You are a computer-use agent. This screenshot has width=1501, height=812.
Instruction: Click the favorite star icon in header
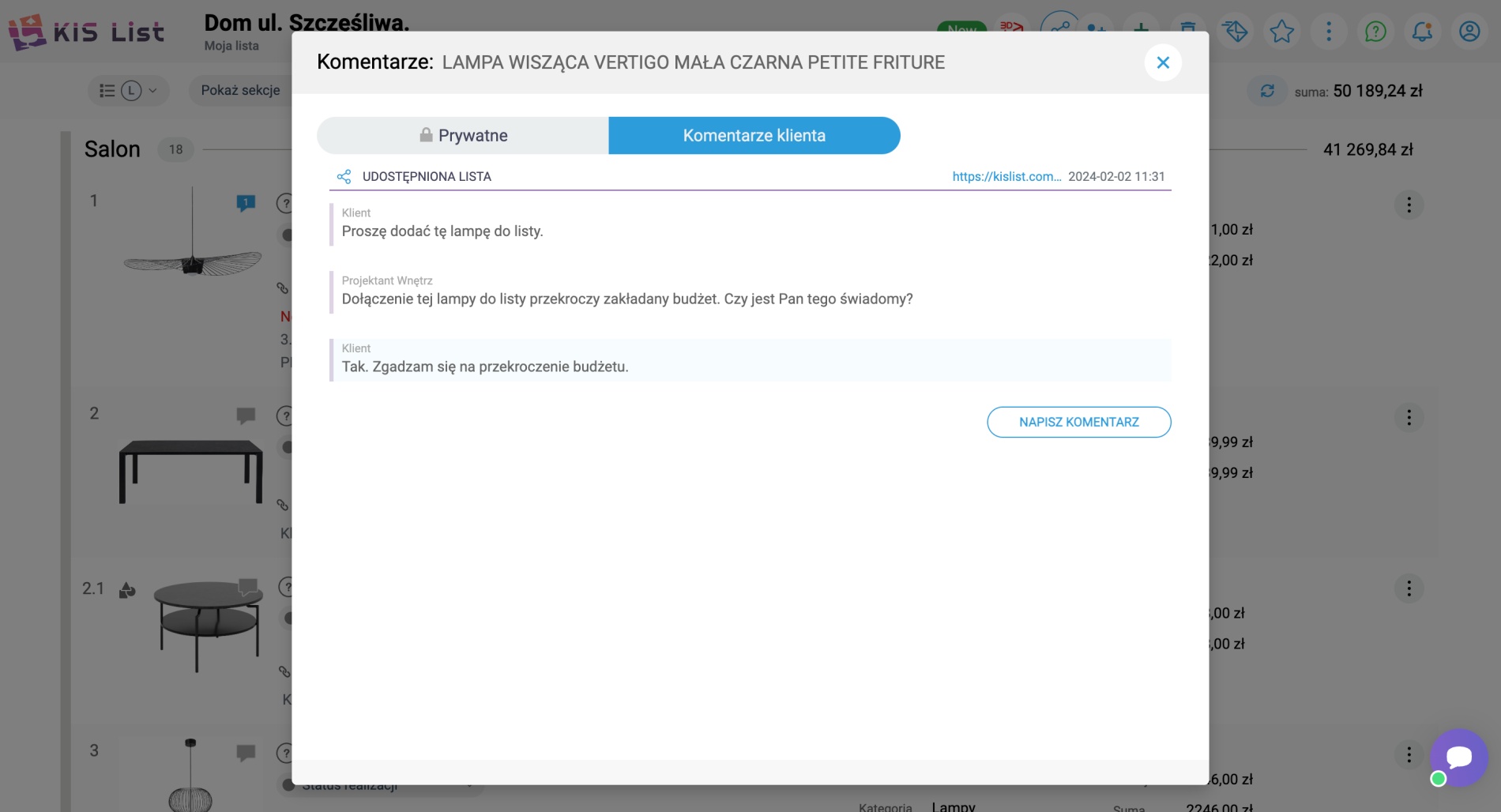[x=1281, y=32]
